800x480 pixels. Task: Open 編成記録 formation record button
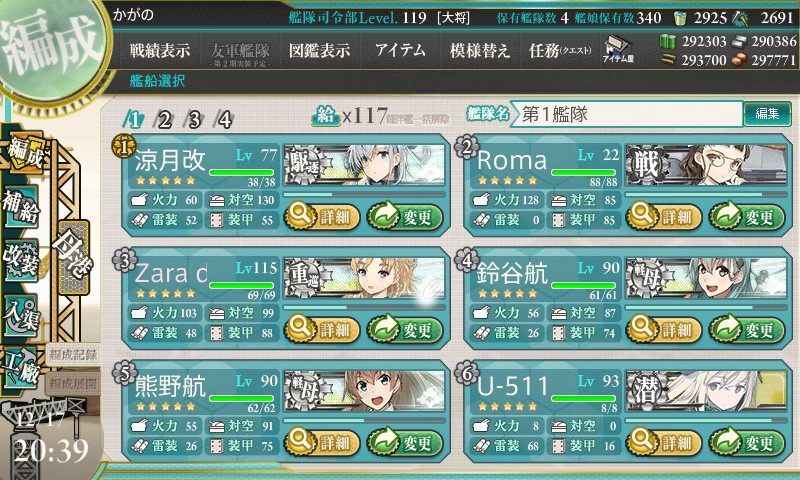(x=73, y=355)
